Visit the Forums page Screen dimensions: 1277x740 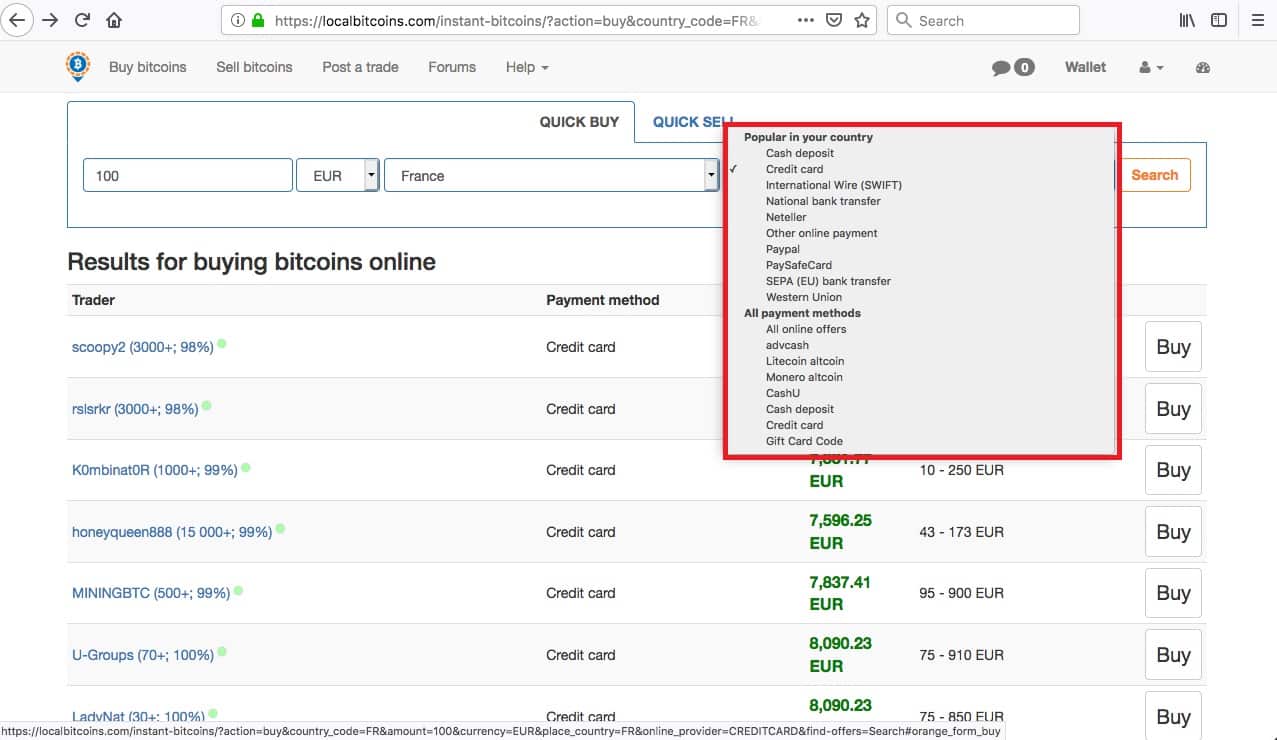click(452, 67)
